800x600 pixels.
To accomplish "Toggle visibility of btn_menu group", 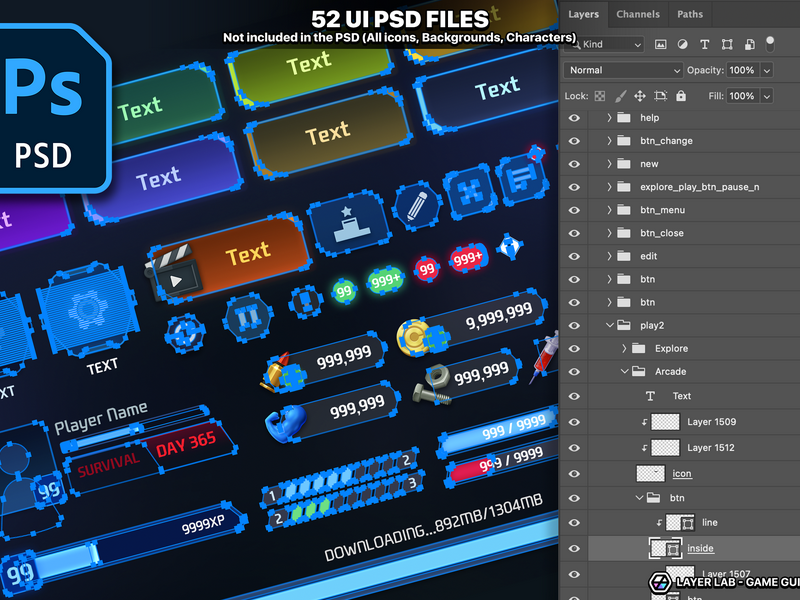I will tap(574, 210).
